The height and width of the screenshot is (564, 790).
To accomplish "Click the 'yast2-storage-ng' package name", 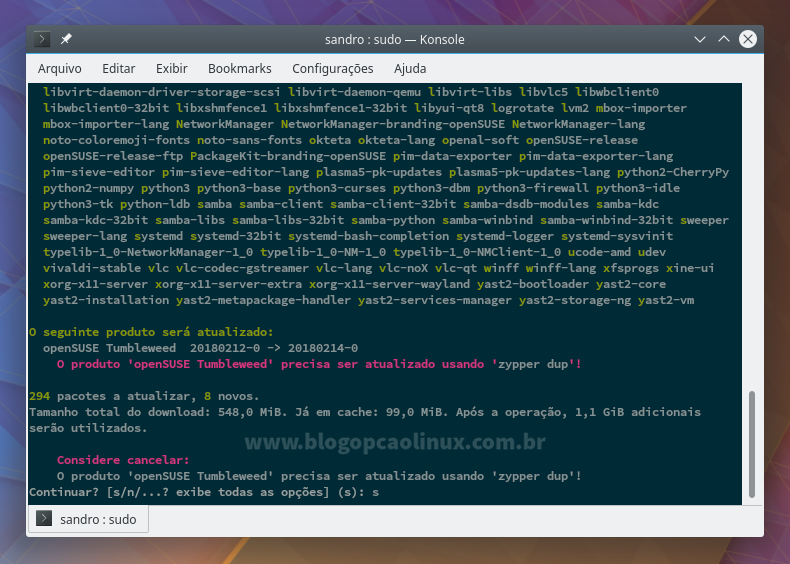I will [575, 300].
